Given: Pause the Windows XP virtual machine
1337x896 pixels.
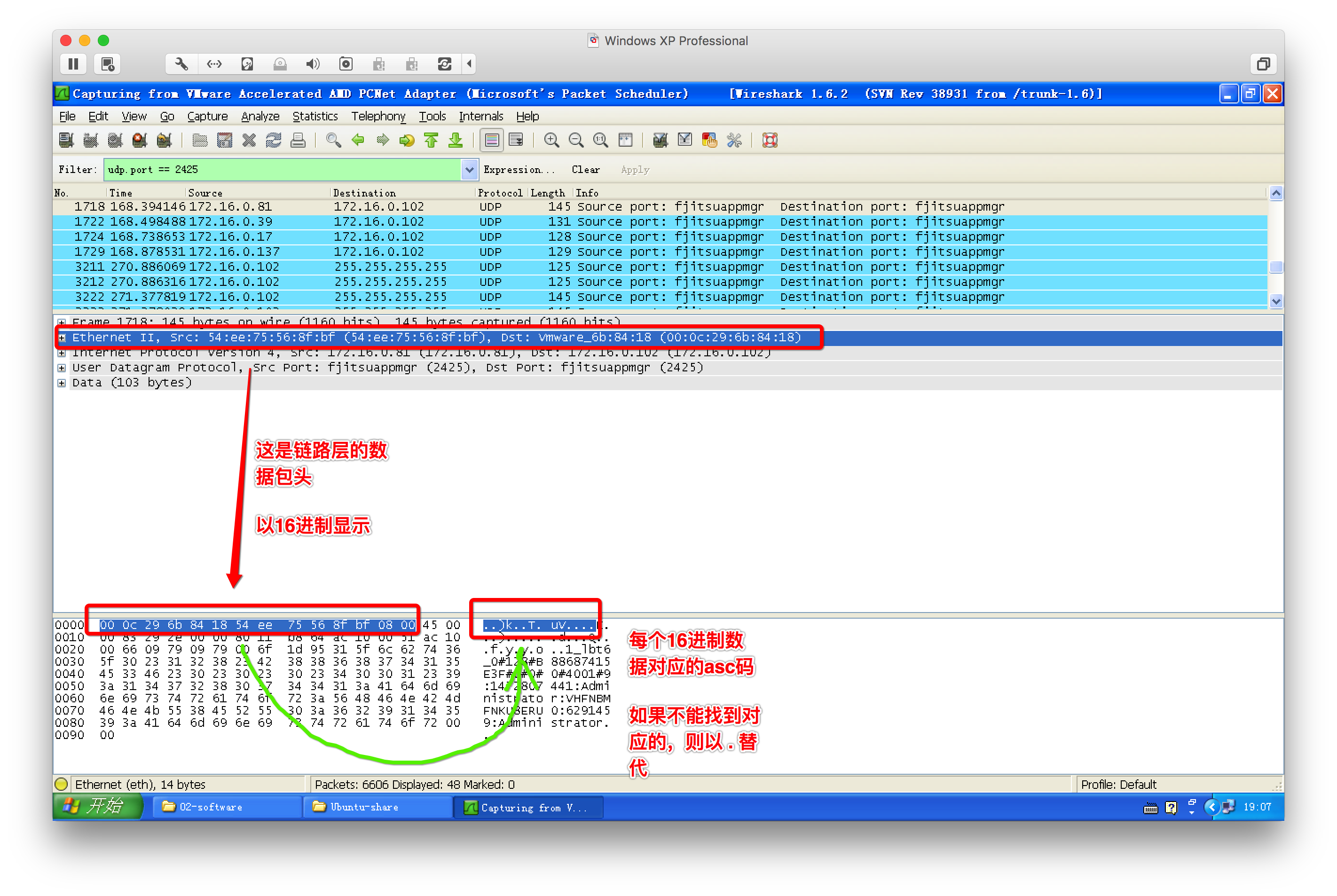Looking at the screenshot, I should click(73, 64).
